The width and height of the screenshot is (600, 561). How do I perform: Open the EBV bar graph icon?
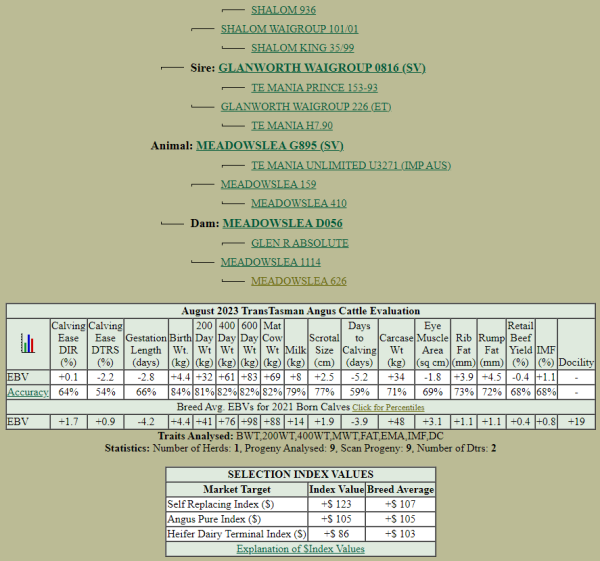28,344
